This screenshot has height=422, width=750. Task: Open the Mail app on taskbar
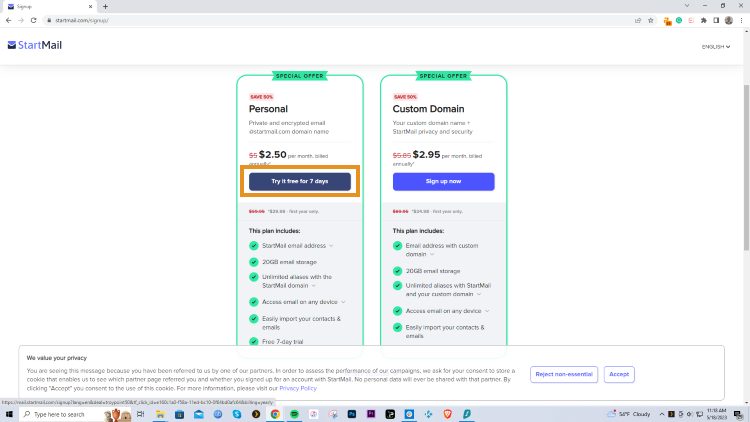tap(199, 414)
